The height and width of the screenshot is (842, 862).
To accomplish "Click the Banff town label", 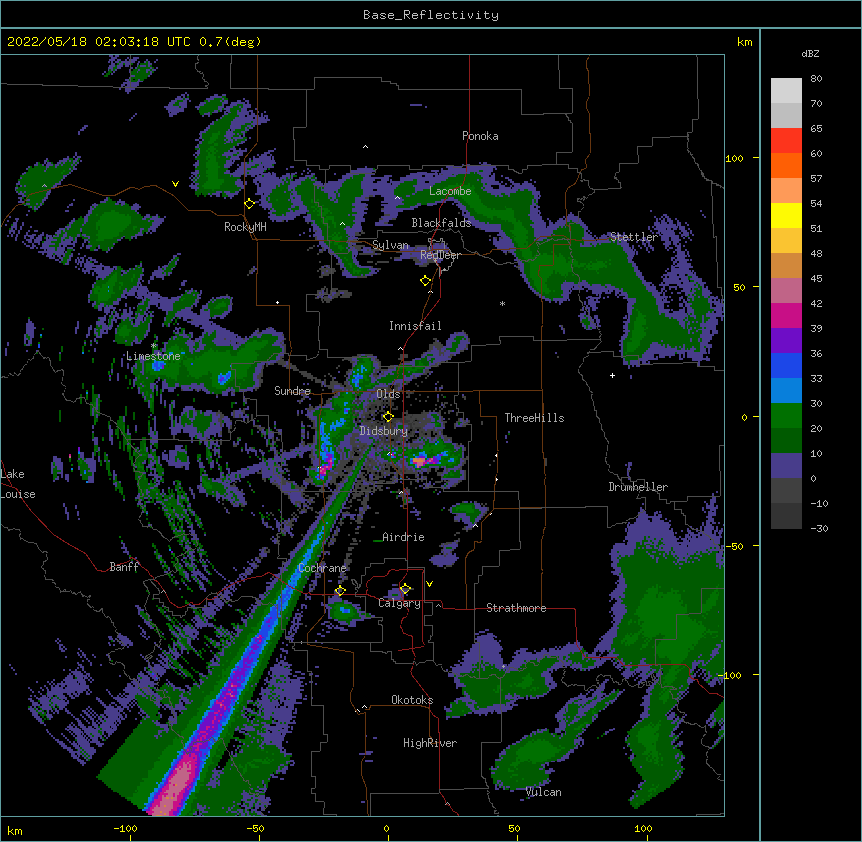I will pyautogui.click(x=124, y=567).
